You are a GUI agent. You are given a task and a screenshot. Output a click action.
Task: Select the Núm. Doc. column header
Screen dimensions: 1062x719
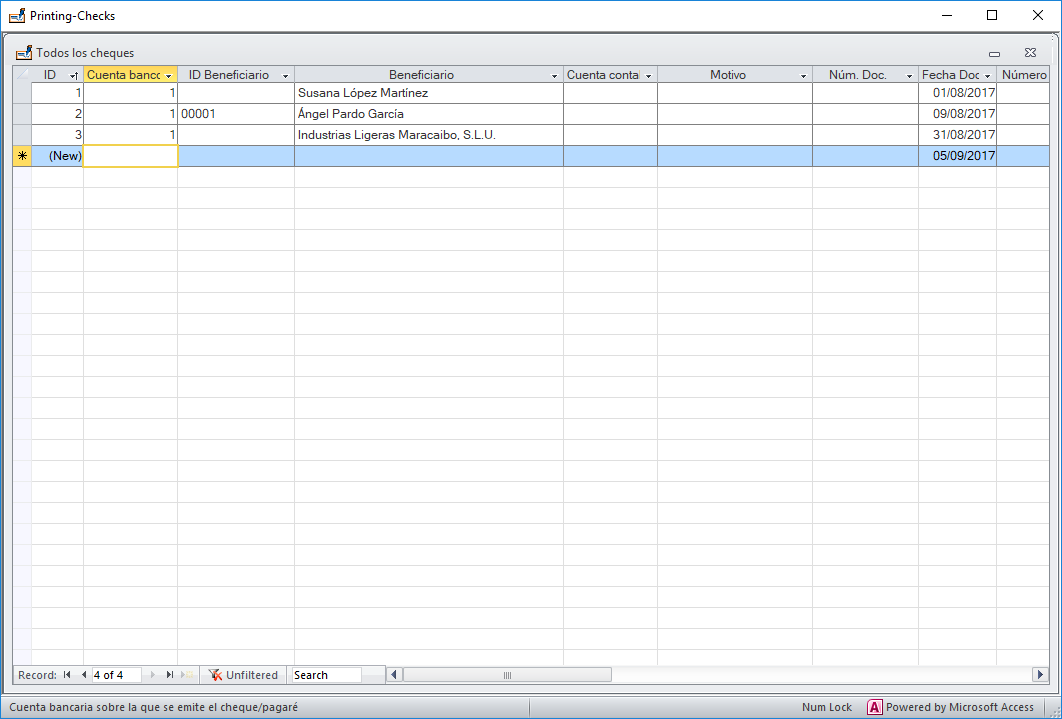[x=857, y=75]
